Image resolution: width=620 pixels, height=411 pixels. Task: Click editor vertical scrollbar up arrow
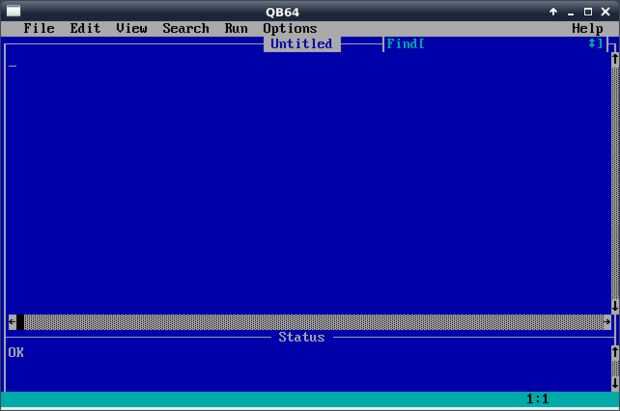[615, 59]
